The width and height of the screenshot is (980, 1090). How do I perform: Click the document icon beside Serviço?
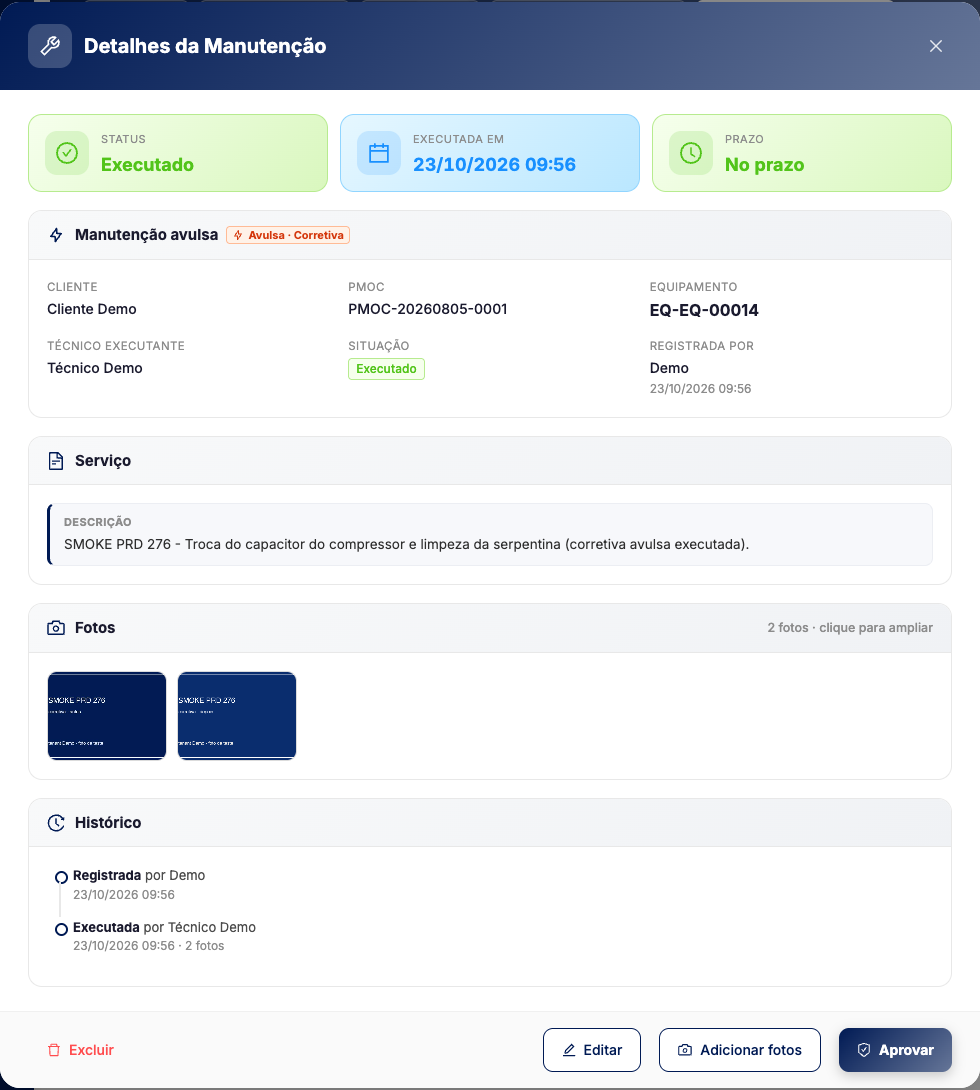pos(56,461)
